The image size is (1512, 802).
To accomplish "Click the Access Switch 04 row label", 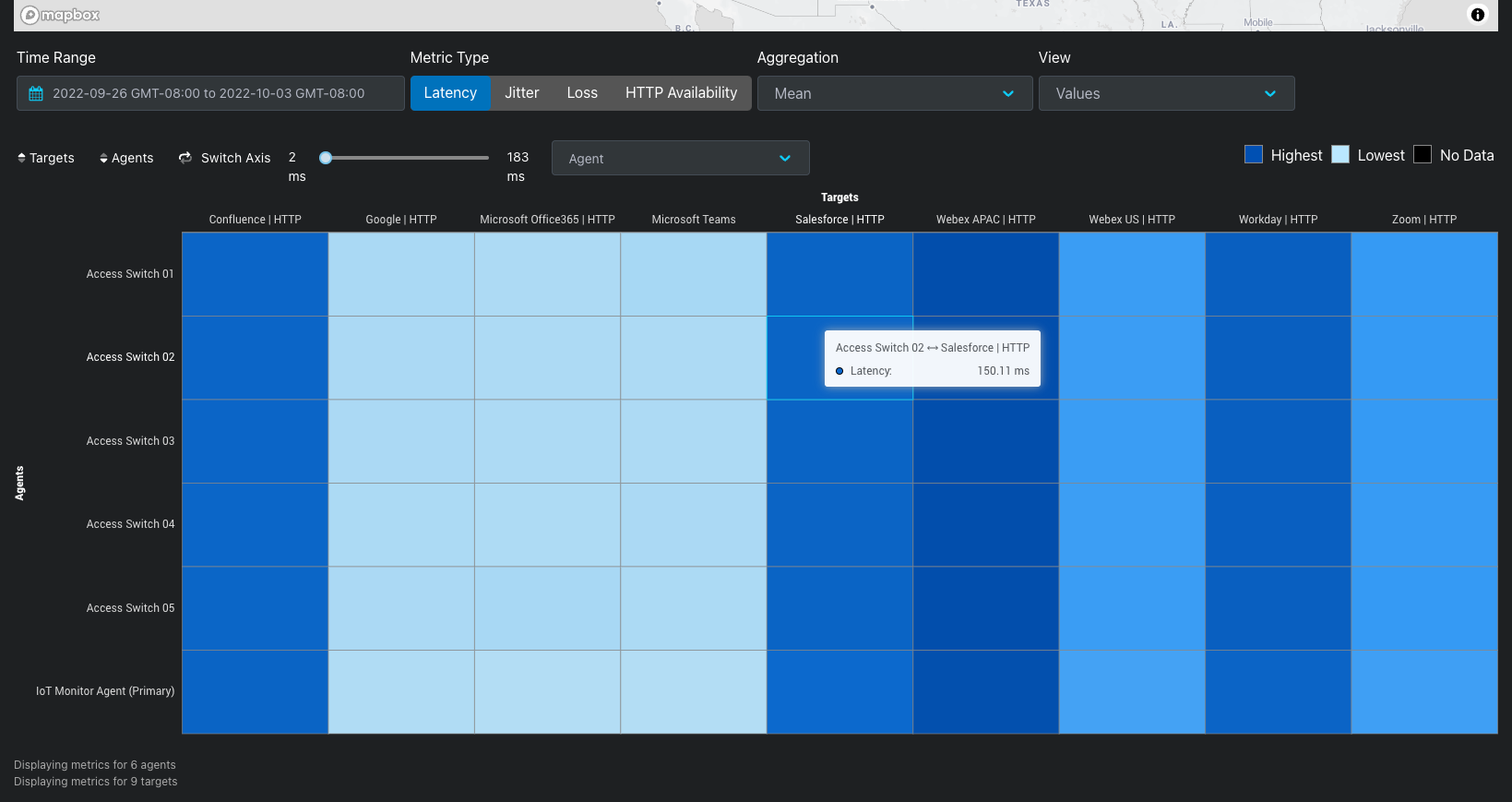I will (130, 524).
